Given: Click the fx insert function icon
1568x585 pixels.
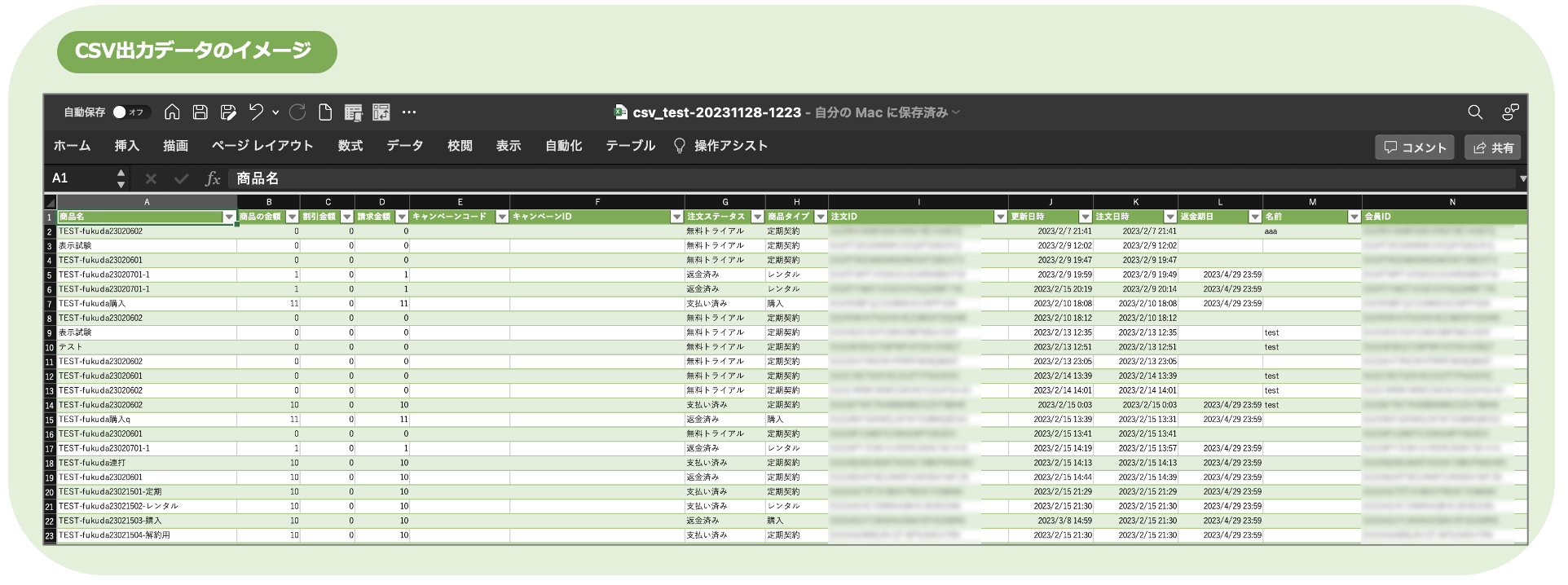Looking at the screenshot, I should 213,178.
